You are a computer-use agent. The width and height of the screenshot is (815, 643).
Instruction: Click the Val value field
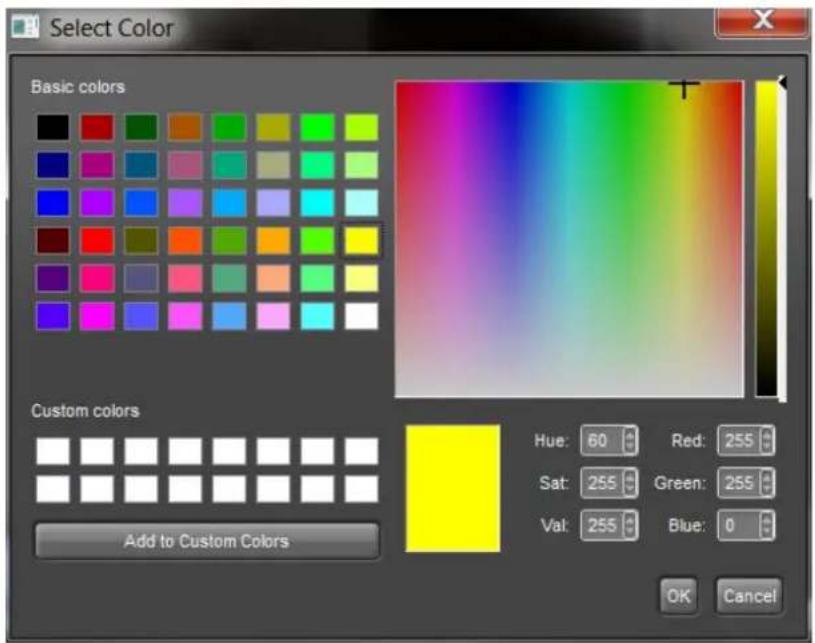(x=602, y=526)
